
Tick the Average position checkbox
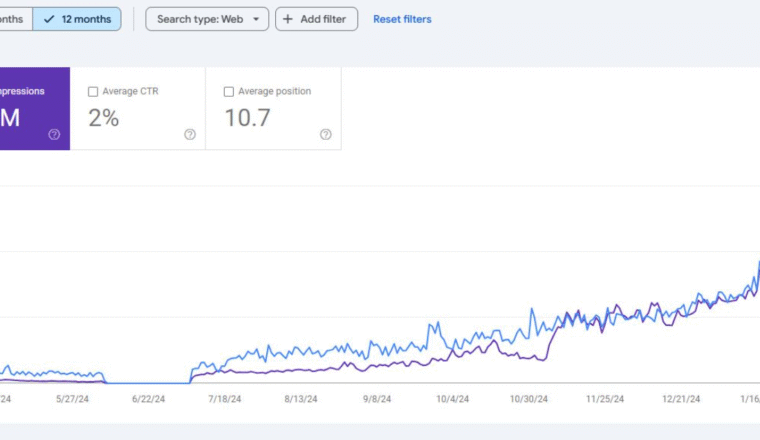[229, 92]
